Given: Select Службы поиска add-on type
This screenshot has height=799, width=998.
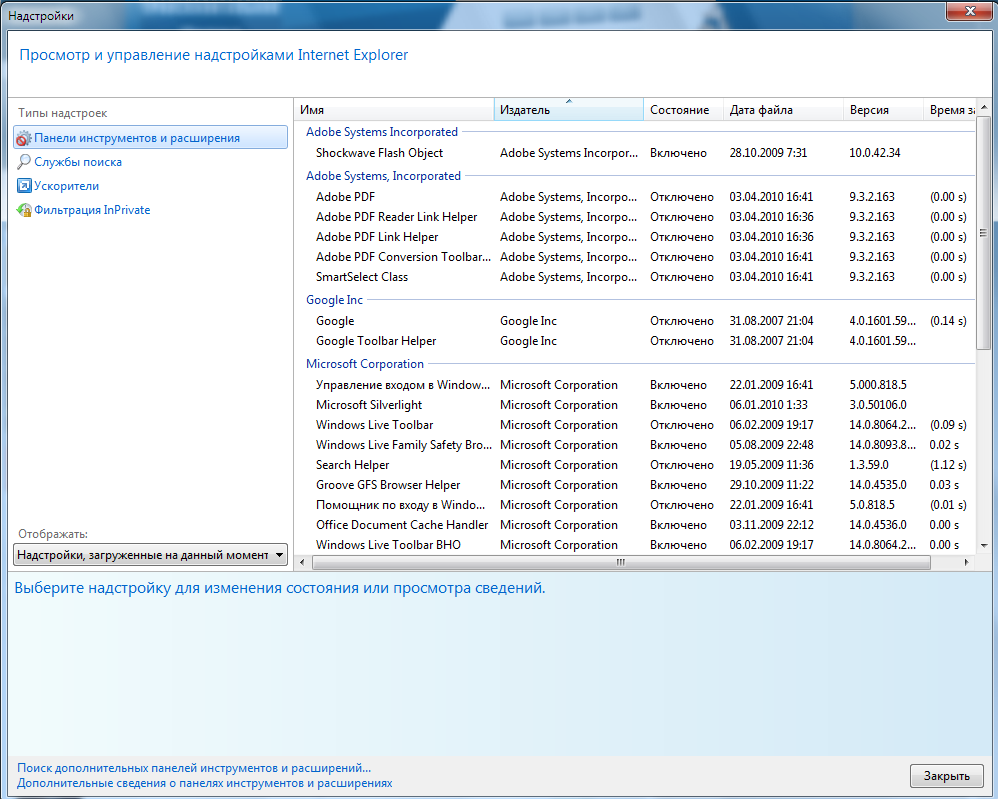Looking at the screenshot, I should tap(78, 162).
